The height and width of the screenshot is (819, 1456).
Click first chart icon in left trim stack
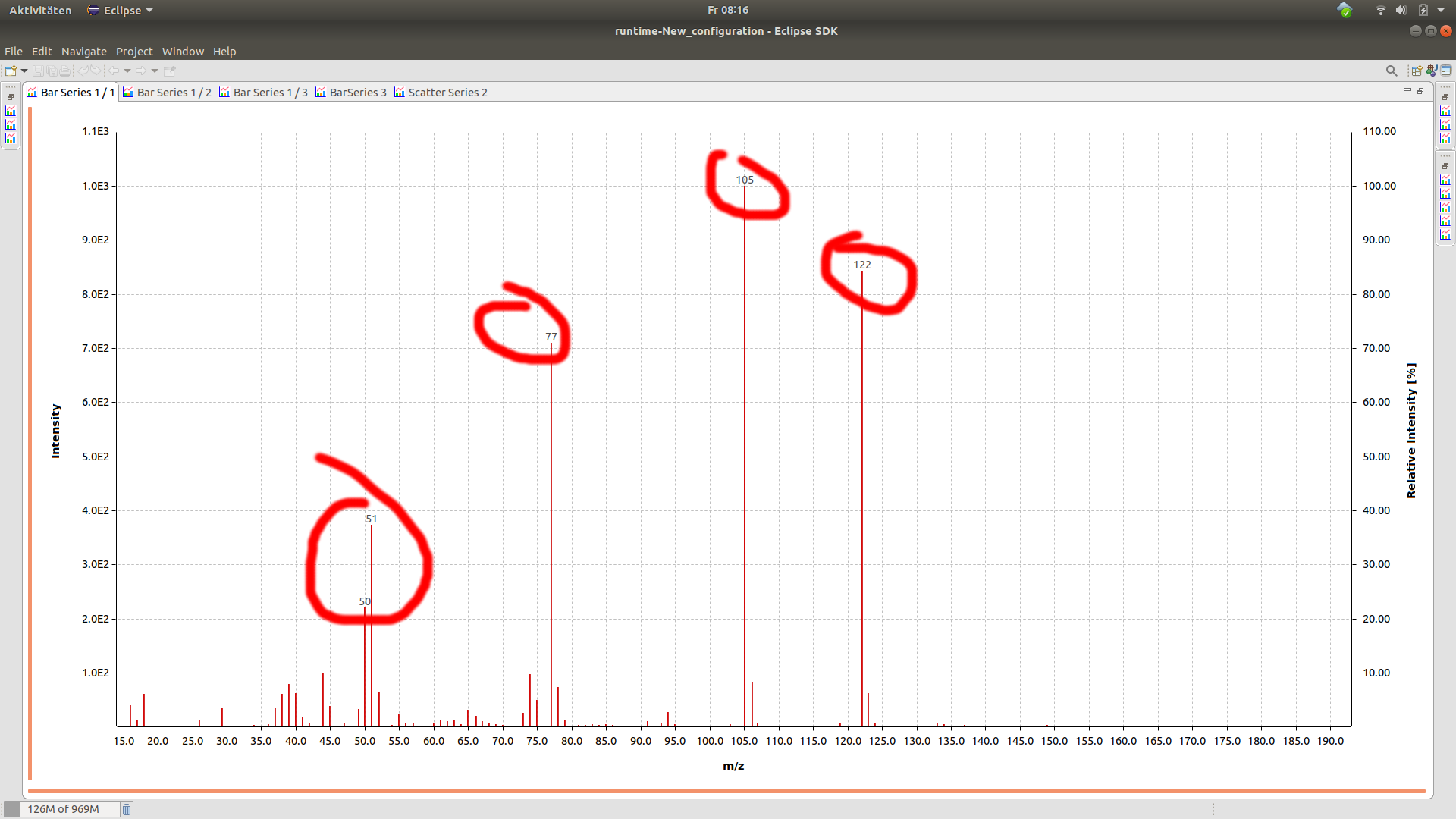tap(11, 111)
